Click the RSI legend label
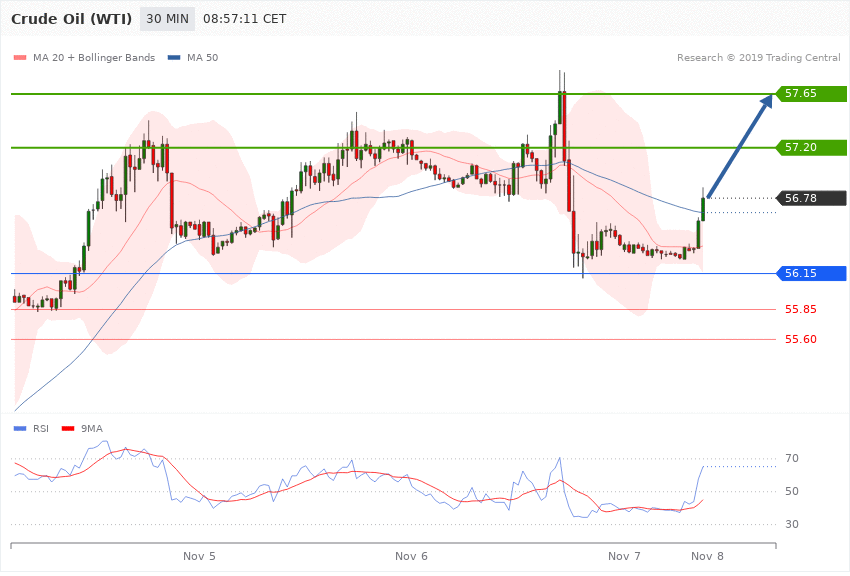Screen dimensions: 850x576 tap(41, 429)
